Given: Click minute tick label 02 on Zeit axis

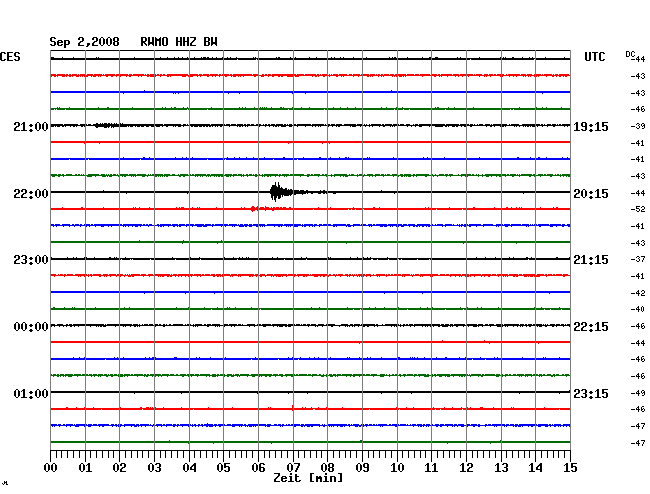Looking at the screenshot, I should coord(119,468).
